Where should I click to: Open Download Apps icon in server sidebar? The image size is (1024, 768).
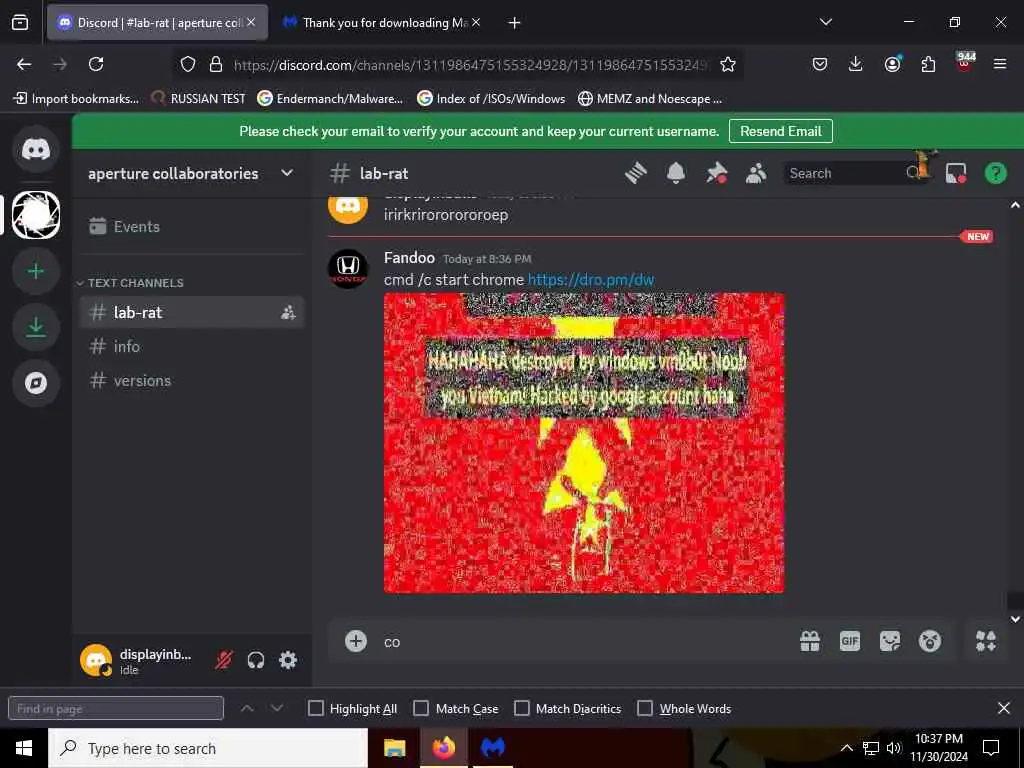click(x=36, y=327)
